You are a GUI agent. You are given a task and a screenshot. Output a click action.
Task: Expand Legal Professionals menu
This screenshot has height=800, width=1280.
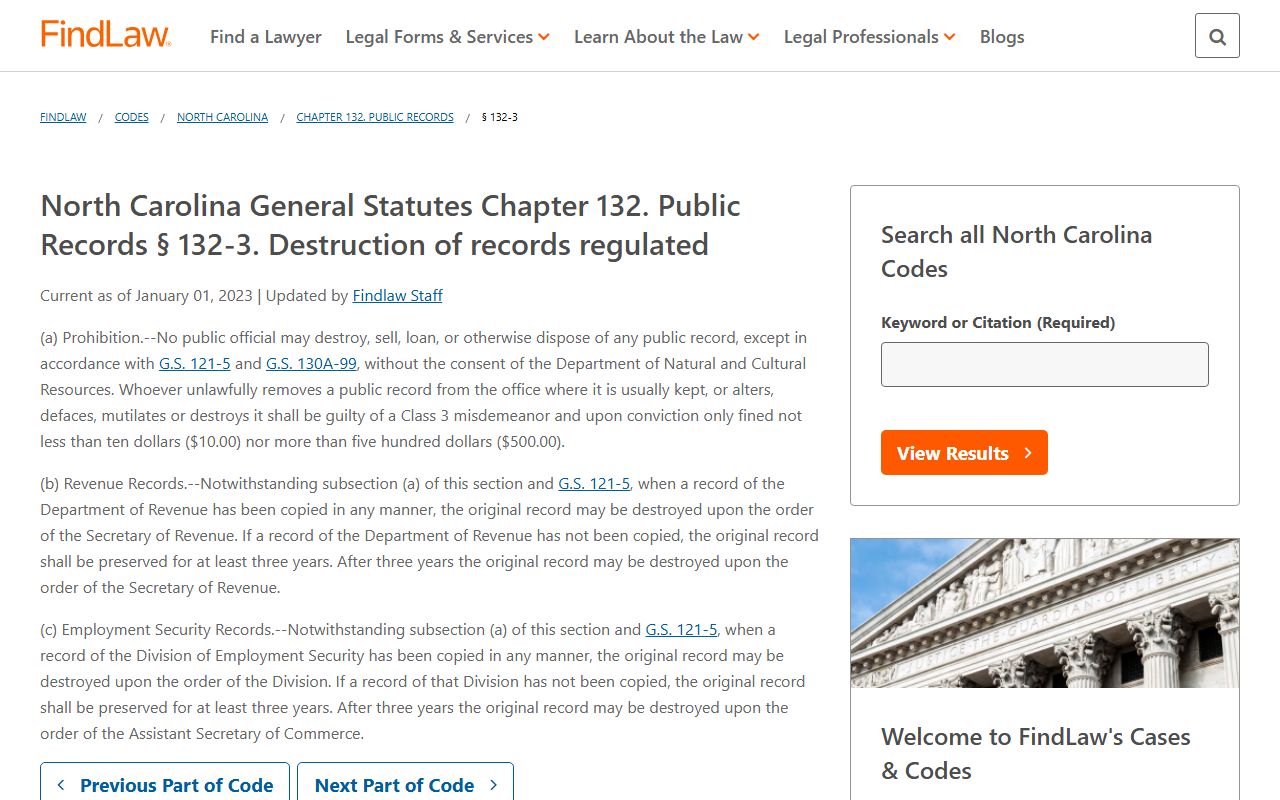coord(870,37)
